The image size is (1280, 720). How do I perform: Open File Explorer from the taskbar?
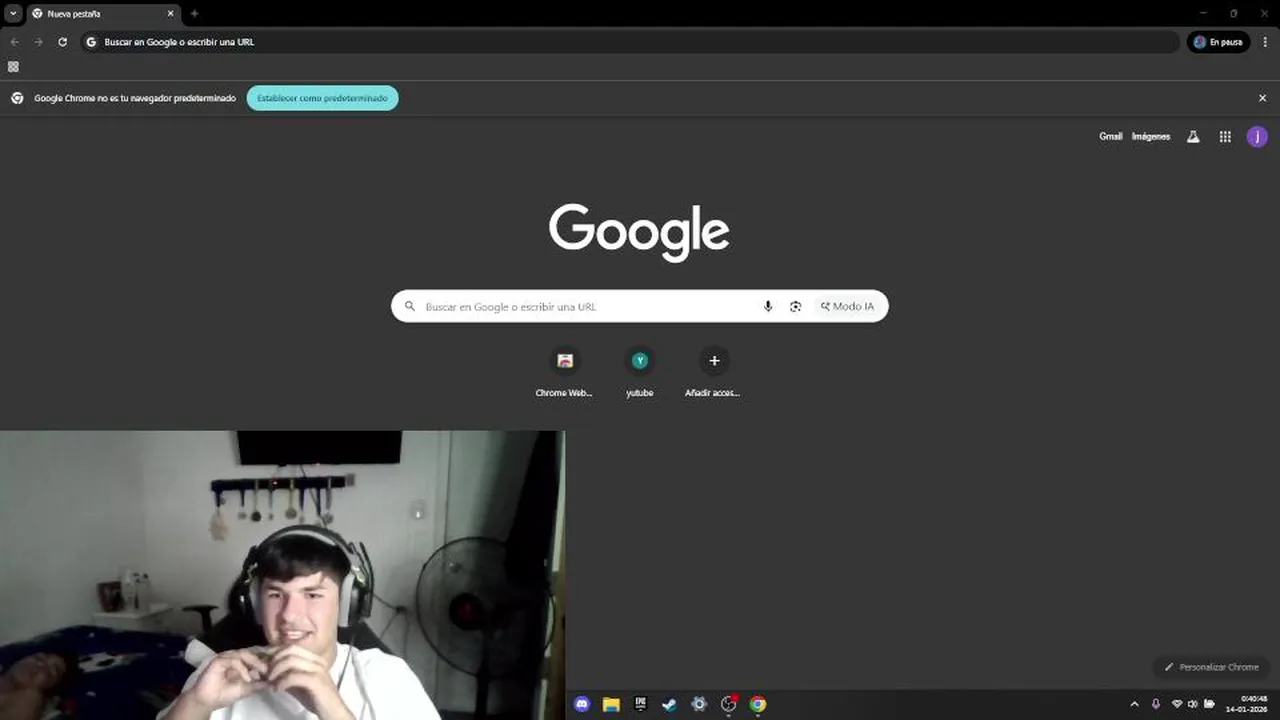click(x=611, y=704)
